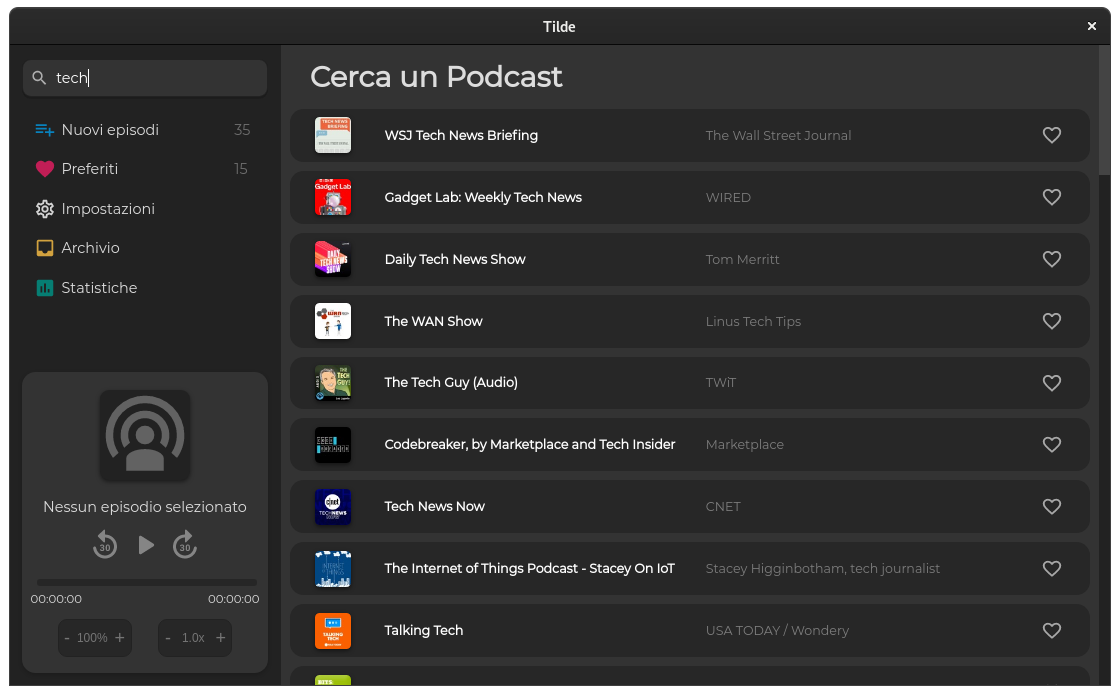Click the search magnifier icon
Screen dimensions: 1120x695
39,77
